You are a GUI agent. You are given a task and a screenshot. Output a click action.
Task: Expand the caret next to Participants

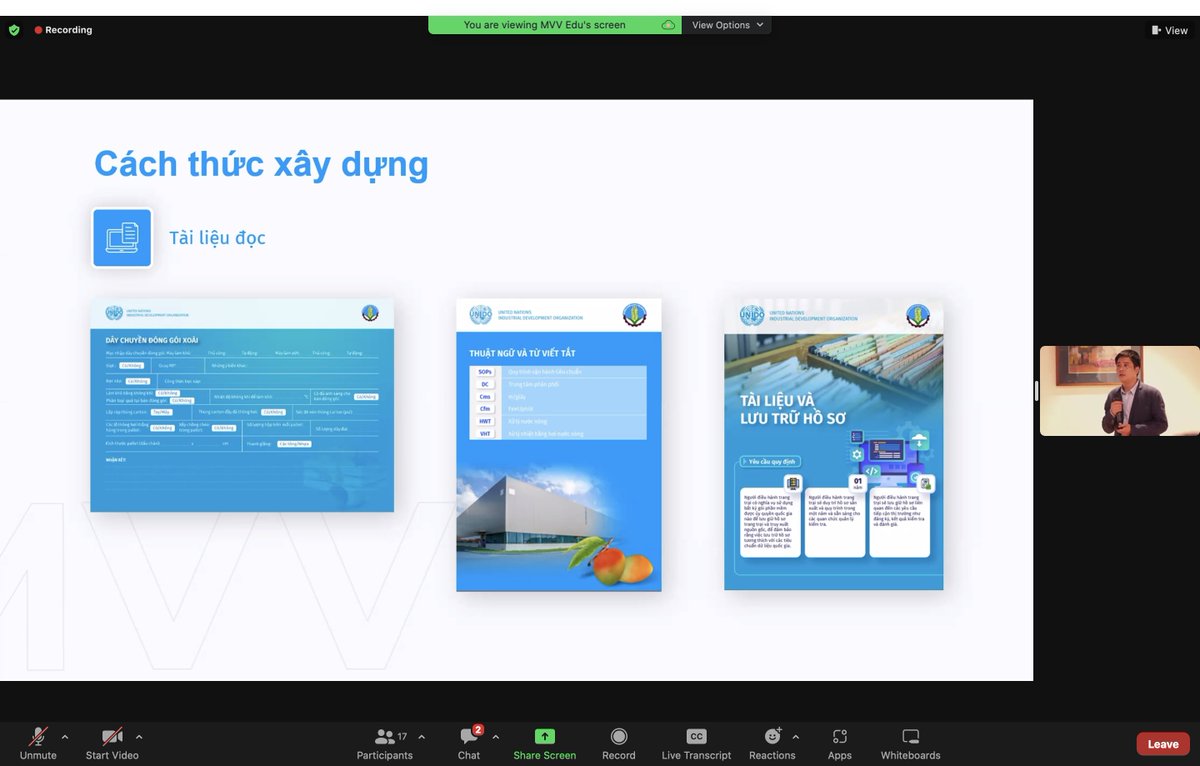[x=421, y=737]
